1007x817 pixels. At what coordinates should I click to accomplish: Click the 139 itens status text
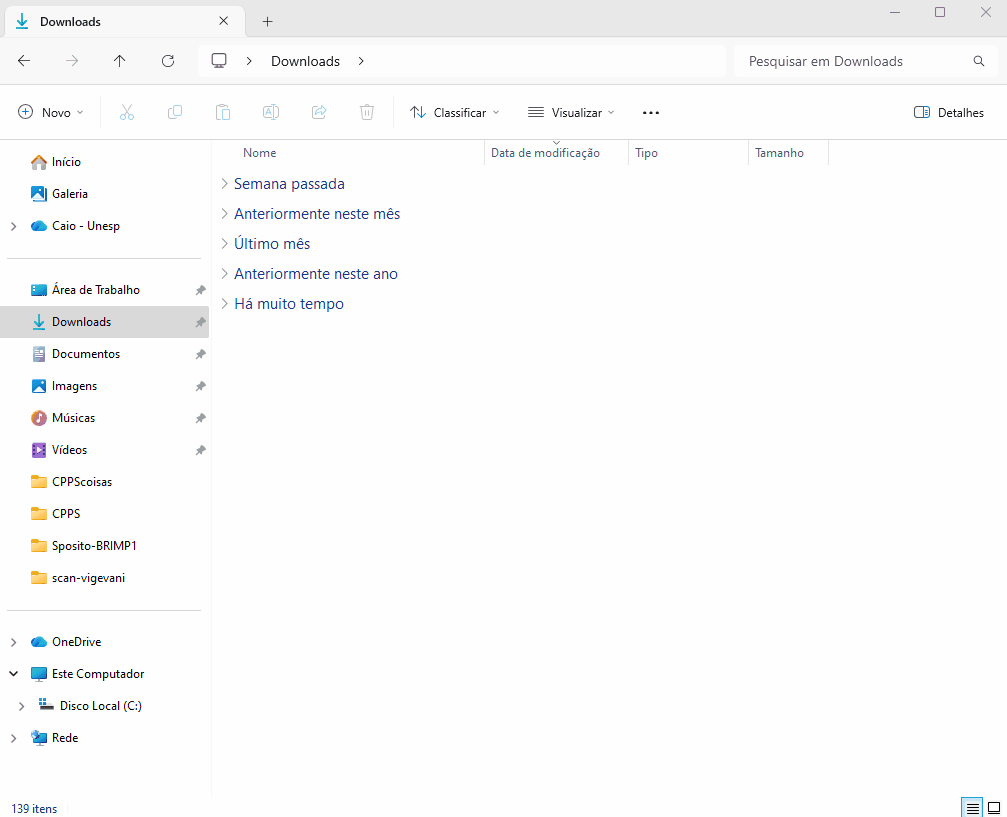click(34, 809)
